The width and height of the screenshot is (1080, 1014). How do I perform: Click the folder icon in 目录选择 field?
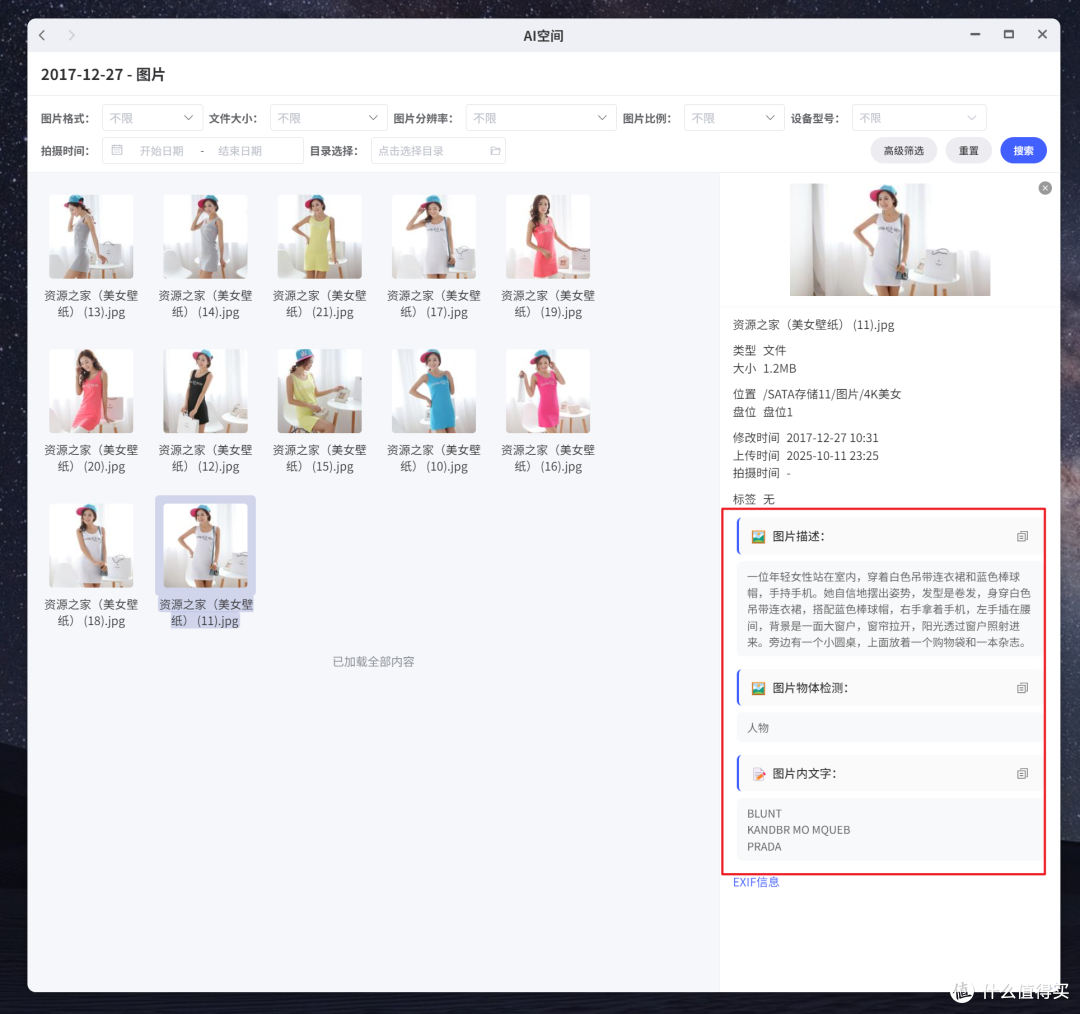(495, 151)
